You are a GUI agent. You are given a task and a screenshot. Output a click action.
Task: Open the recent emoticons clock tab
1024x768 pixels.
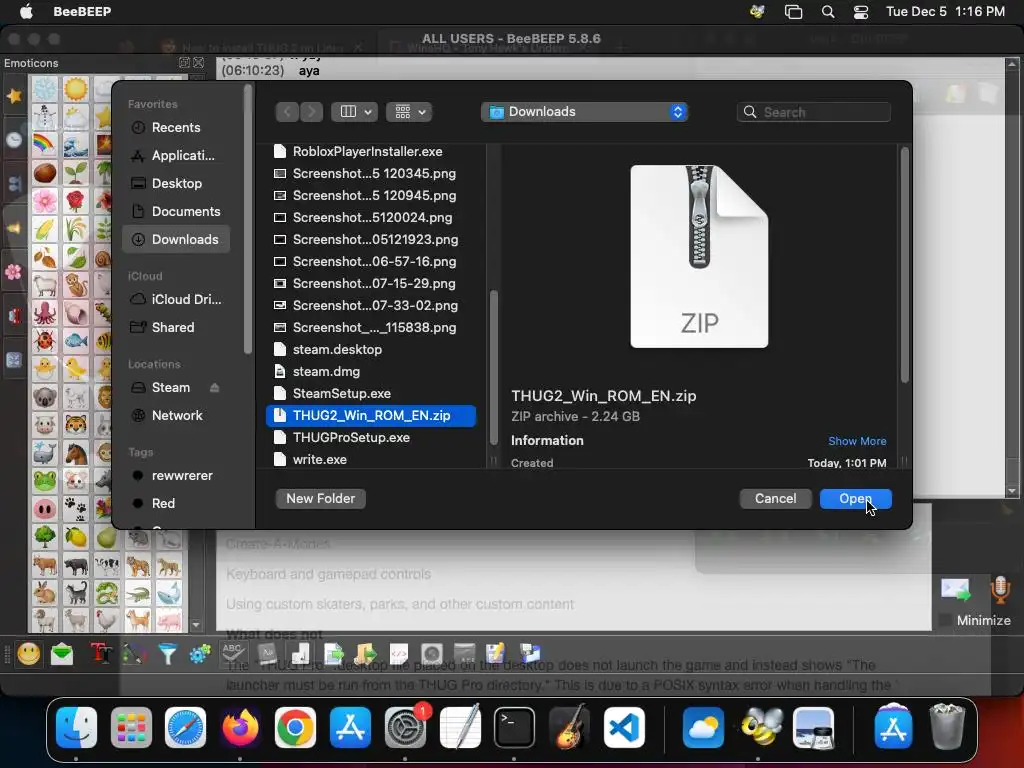pos(14,140)
